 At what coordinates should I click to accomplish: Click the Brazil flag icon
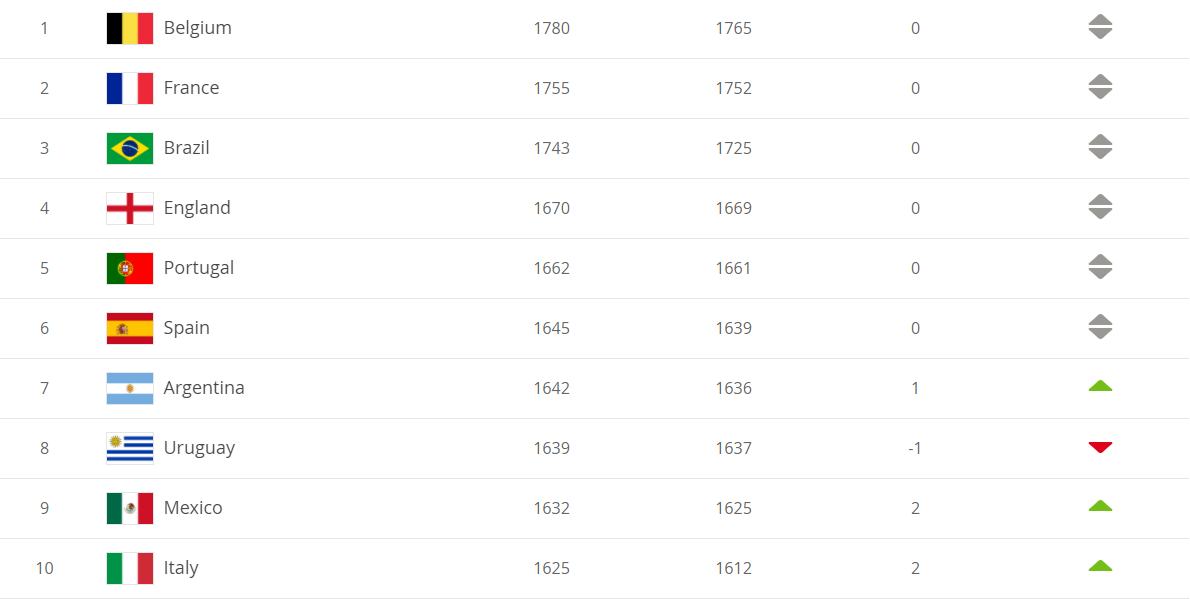(130, 148)
